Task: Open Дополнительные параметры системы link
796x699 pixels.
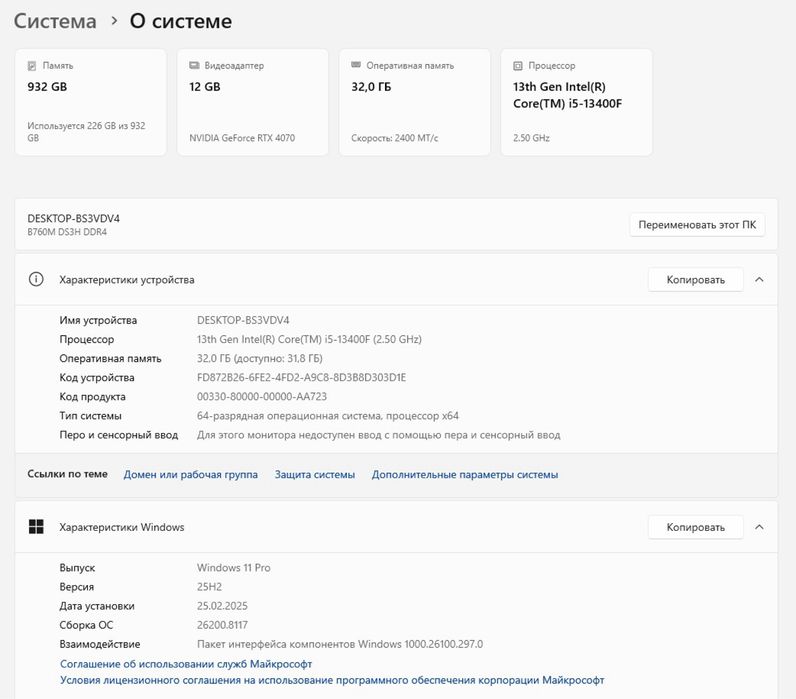Action: coord(465,475)
